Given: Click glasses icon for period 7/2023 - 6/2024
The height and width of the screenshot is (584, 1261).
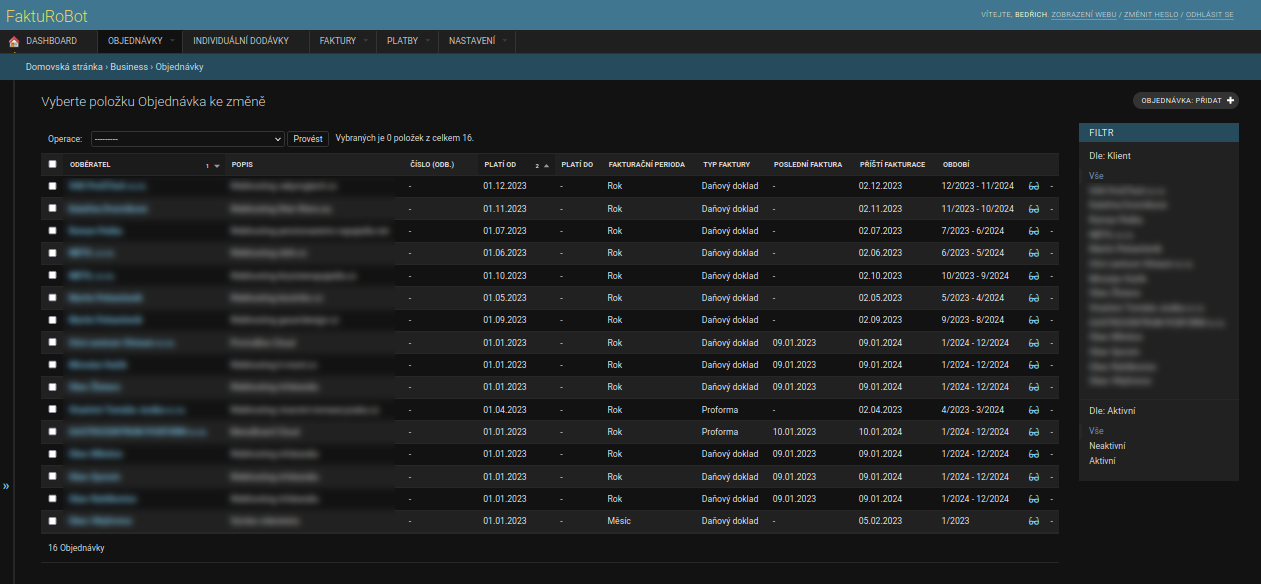Looking at the screenshot, I should [x=1034, y=231].
